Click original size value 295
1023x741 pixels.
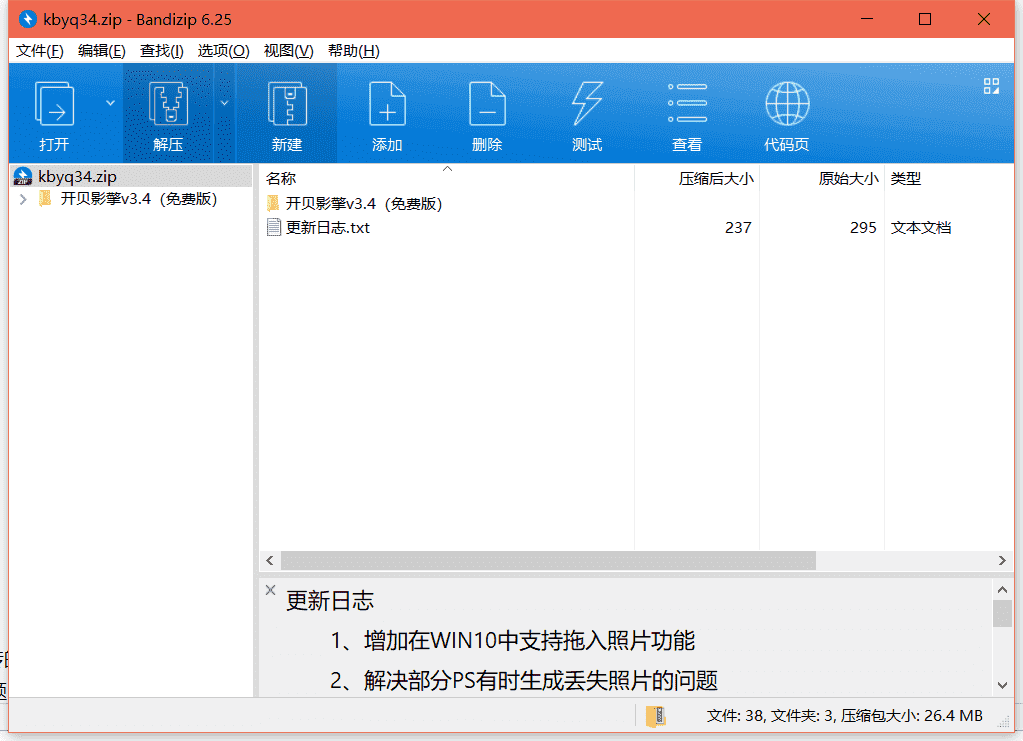(x=863, y=227)
